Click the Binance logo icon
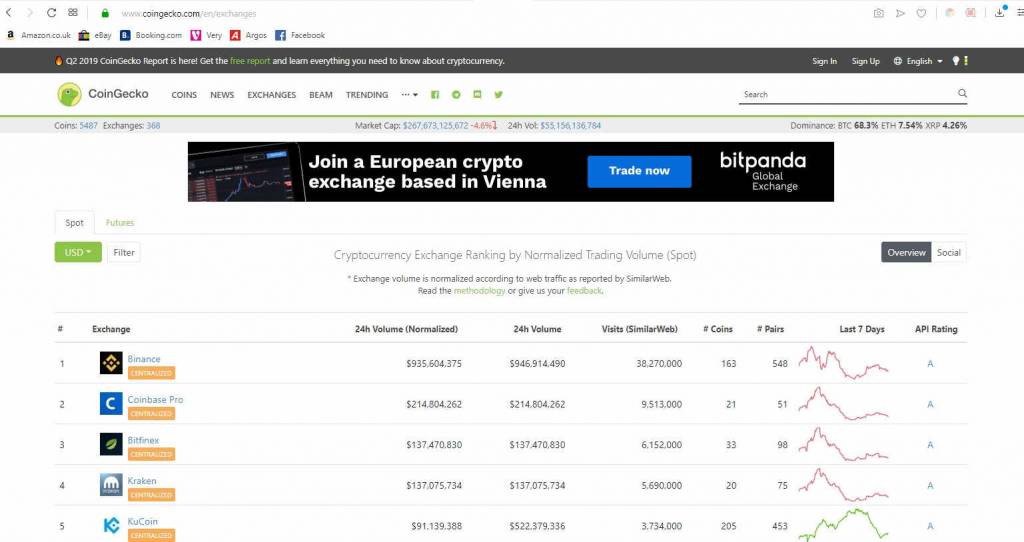The width and height of the screenshot is (1024, 542). 111,363
